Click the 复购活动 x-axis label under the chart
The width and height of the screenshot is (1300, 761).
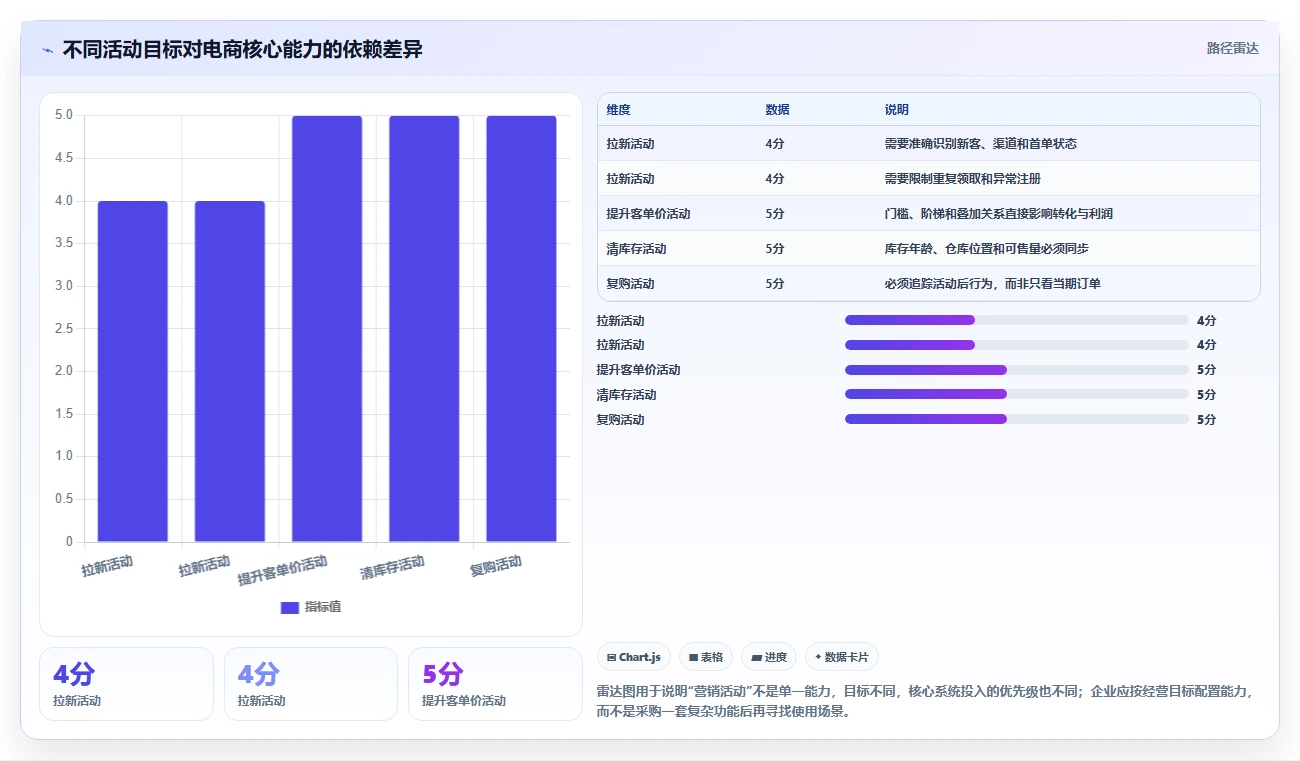(x=496, y=566)
